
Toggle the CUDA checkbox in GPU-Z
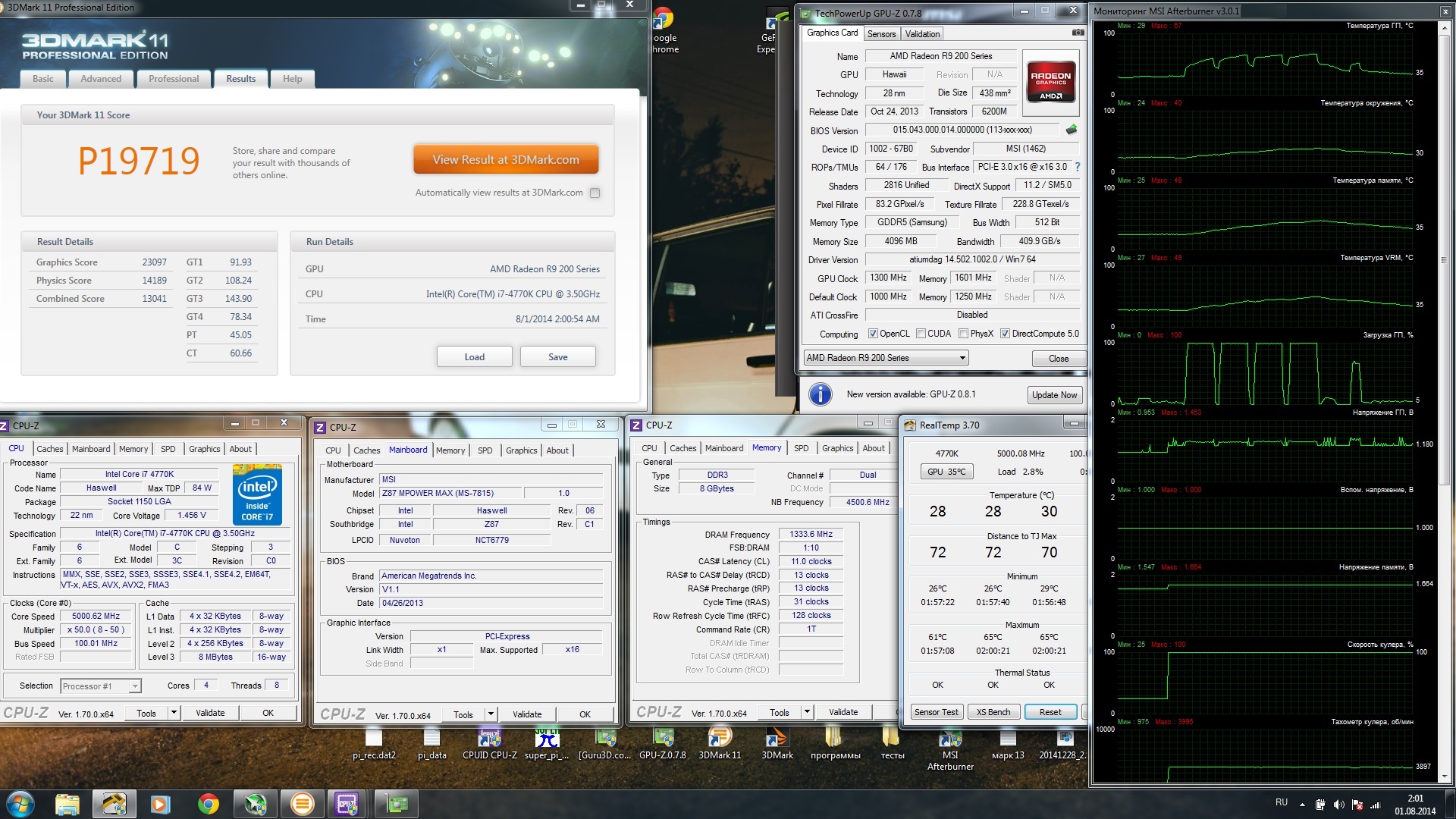(921, 334)
